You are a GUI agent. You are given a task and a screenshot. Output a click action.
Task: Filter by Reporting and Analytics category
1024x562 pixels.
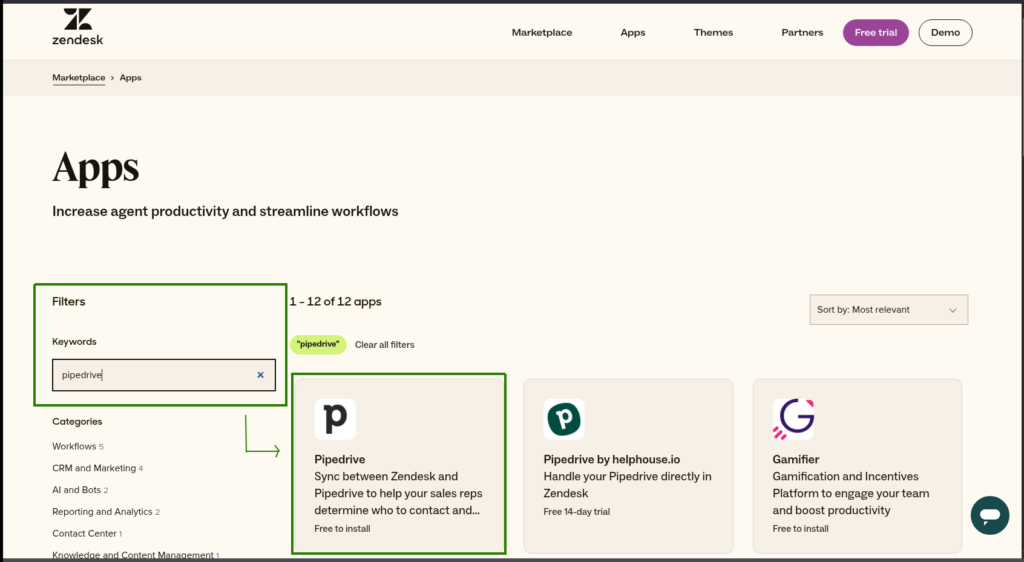coord(106,512)
